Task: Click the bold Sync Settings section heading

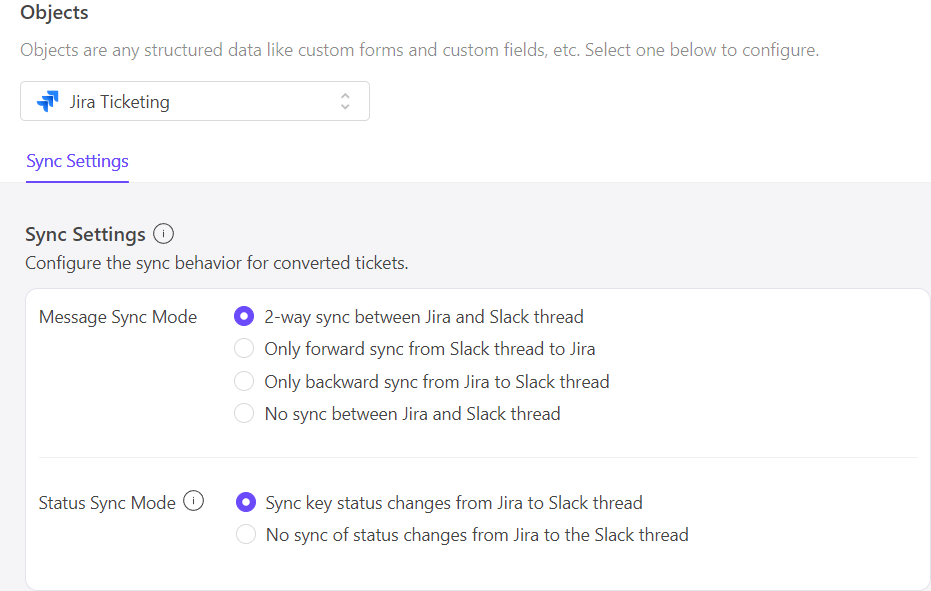Action: 85,235
